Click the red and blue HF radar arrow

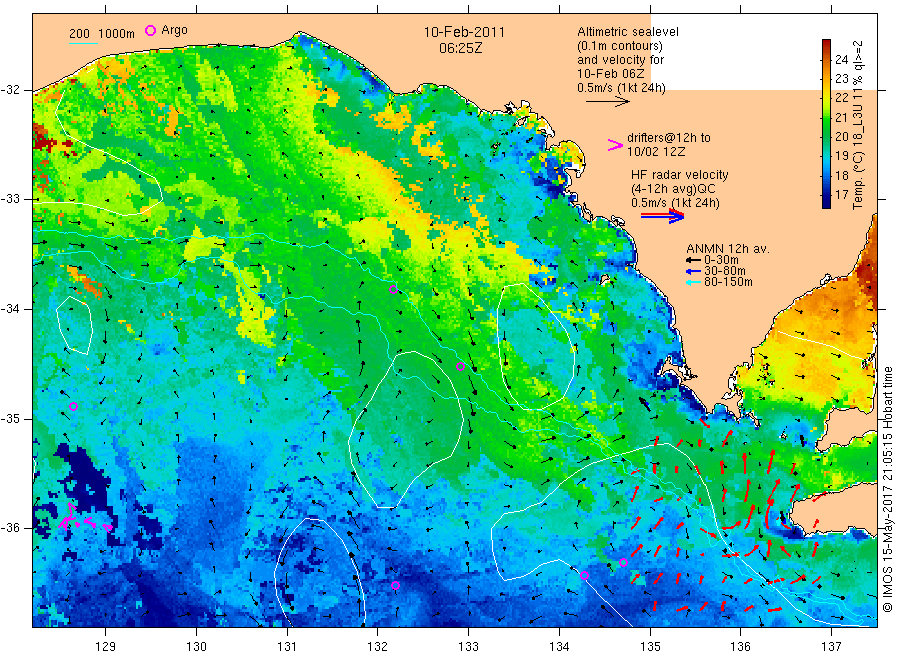pyautogui.click(x=662, y=216)
